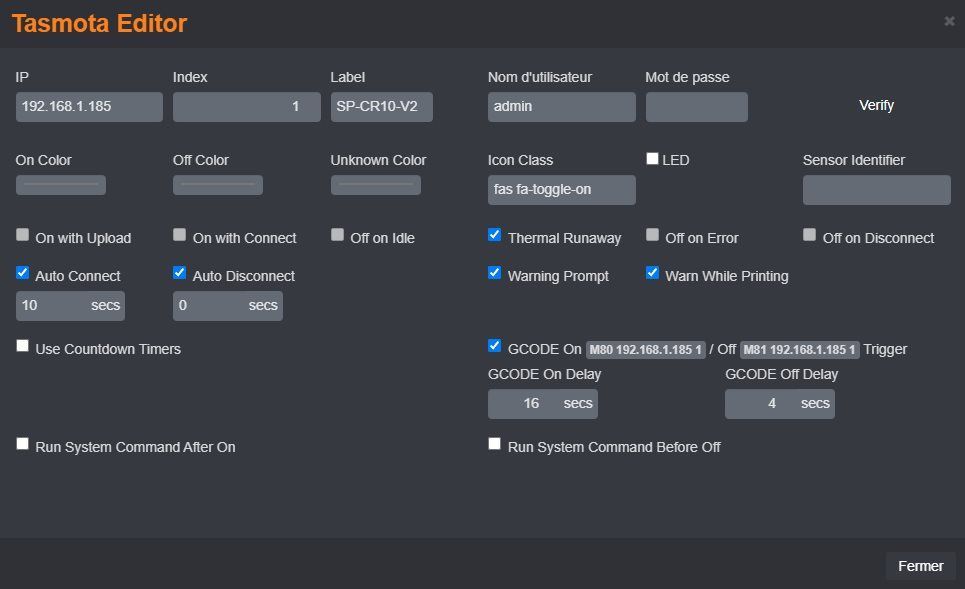Enable Run System Command Before Off
This screenshot has height=589, width=965.
(494, 444)
